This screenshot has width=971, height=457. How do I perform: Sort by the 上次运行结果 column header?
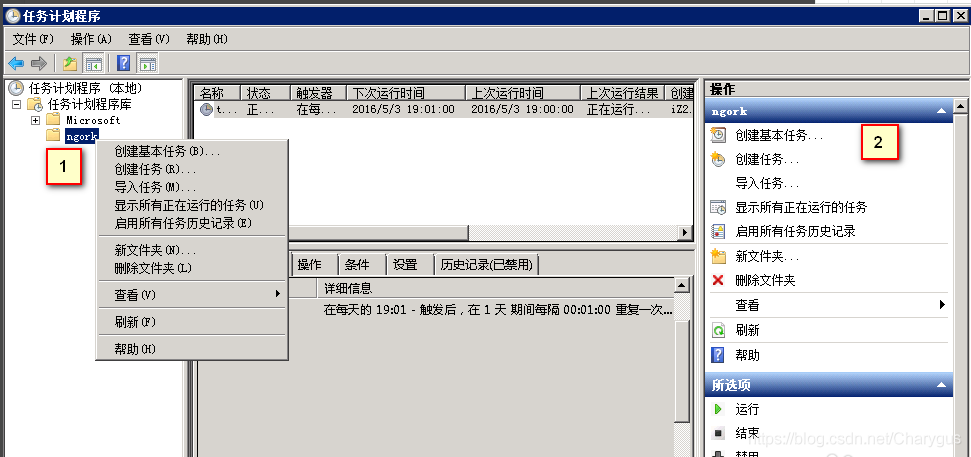coord(622,93)
